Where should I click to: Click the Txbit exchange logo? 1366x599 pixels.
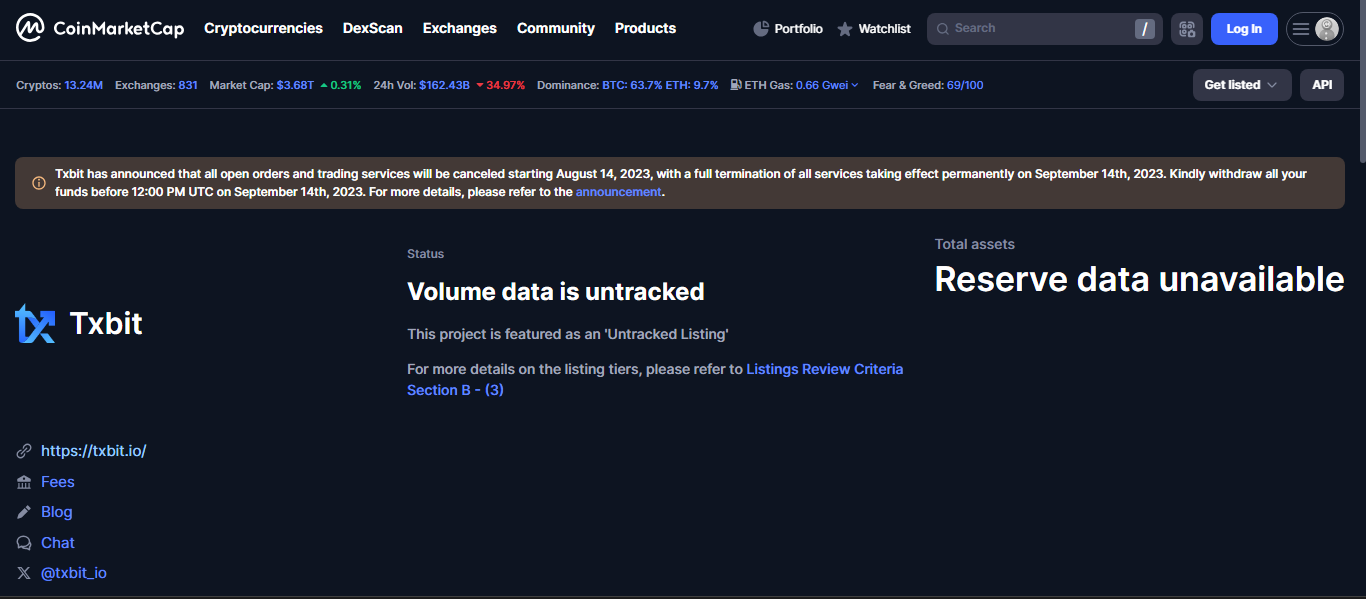[x=35, y=324]
